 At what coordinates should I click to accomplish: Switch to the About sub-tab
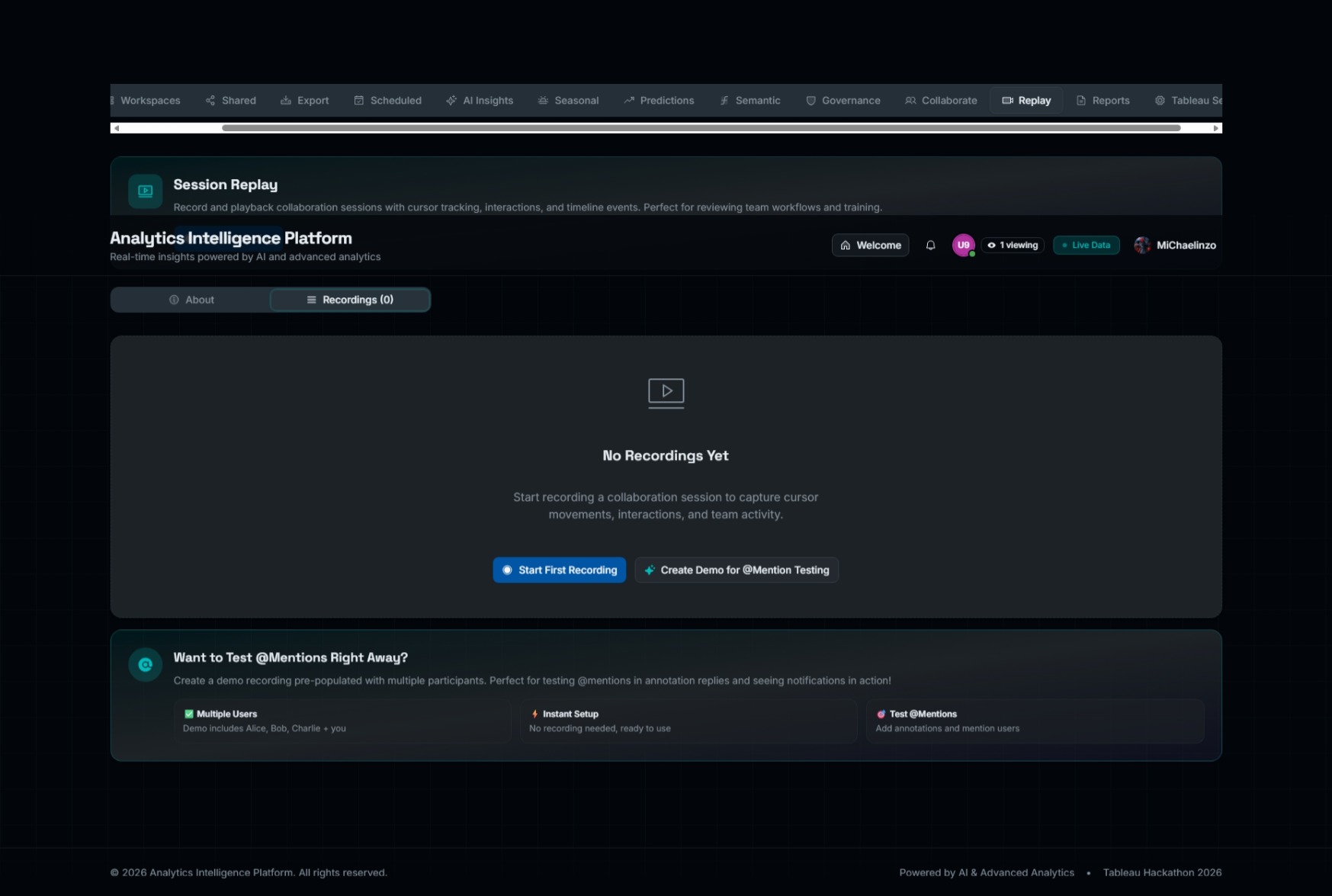[x=191, y=300]
